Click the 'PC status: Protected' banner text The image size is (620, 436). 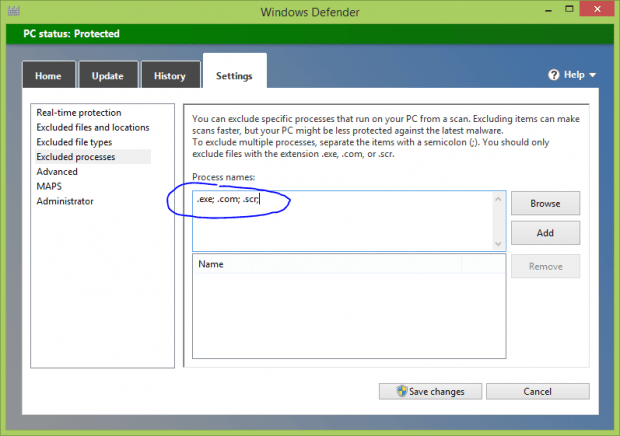coord(71,34)
